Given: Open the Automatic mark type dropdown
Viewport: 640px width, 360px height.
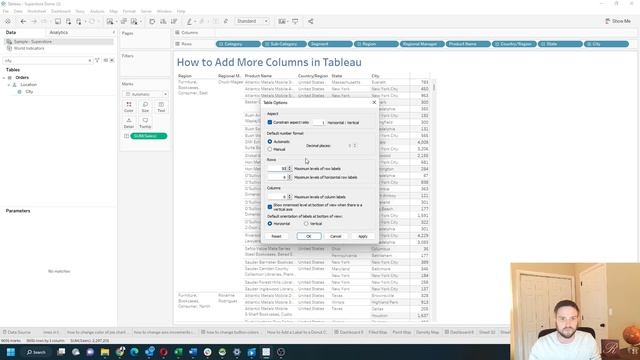Looking at the screenshot, I should [145, 94].
